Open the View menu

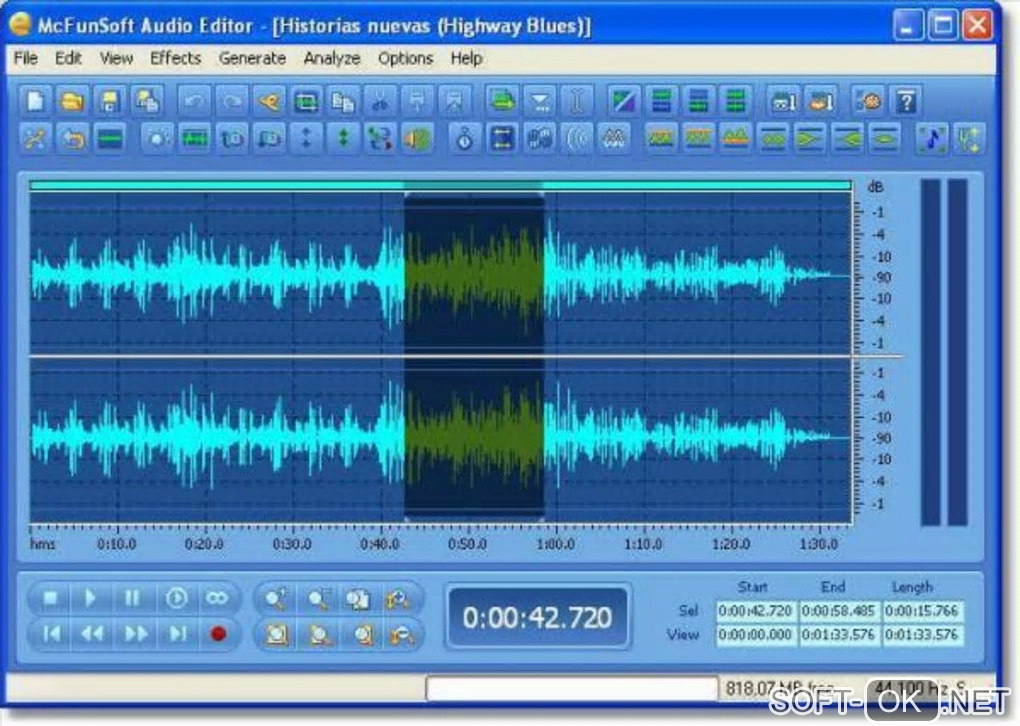[116, 58]
